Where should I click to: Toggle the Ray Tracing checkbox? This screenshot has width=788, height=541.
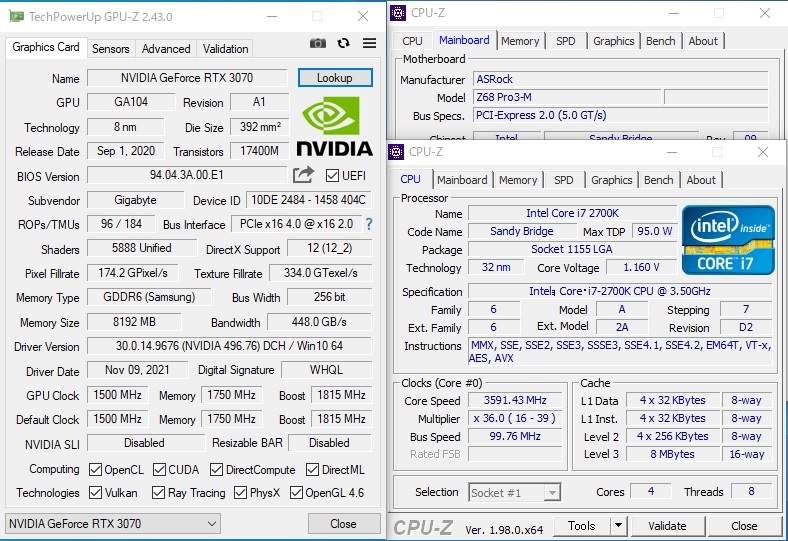[x=158, y=492]
